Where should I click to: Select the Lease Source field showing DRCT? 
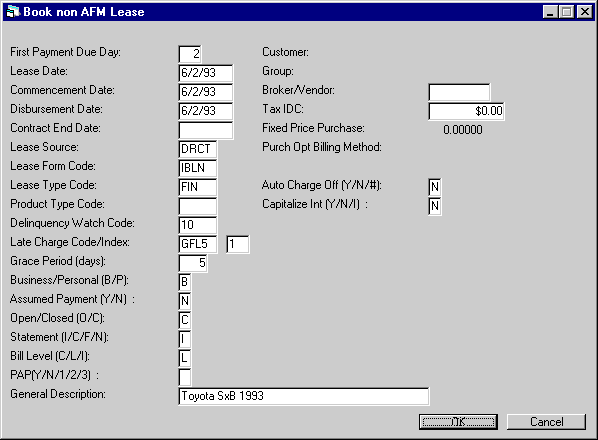click(198, 149)
